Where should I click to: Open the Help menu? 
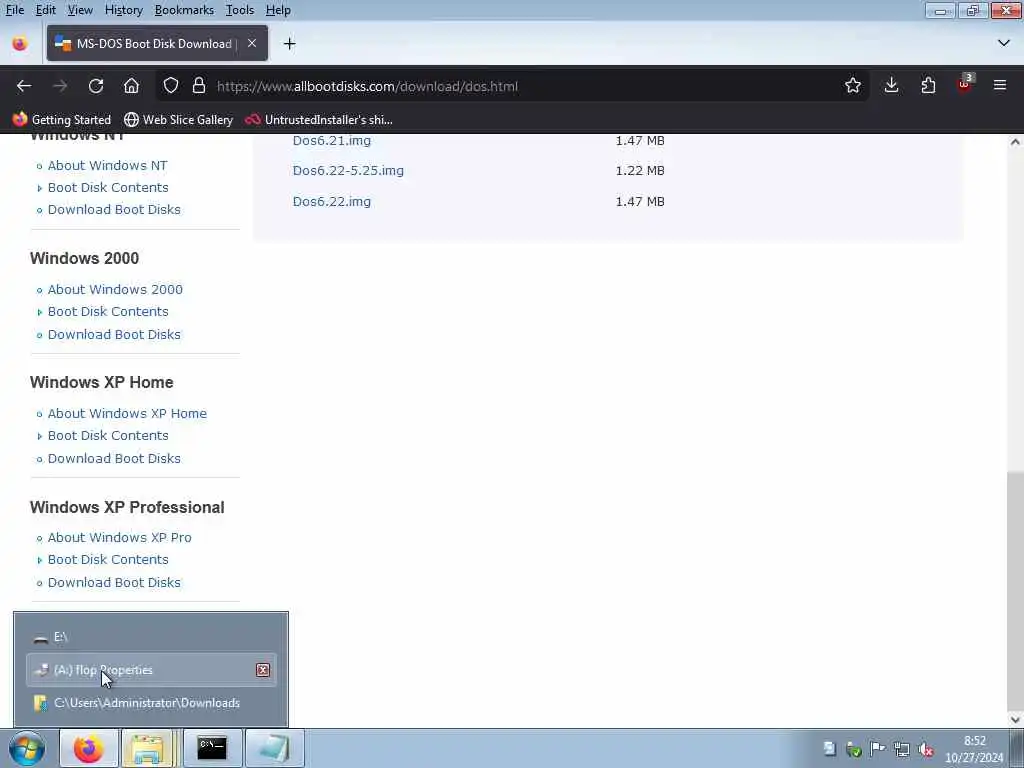point(278,10)
